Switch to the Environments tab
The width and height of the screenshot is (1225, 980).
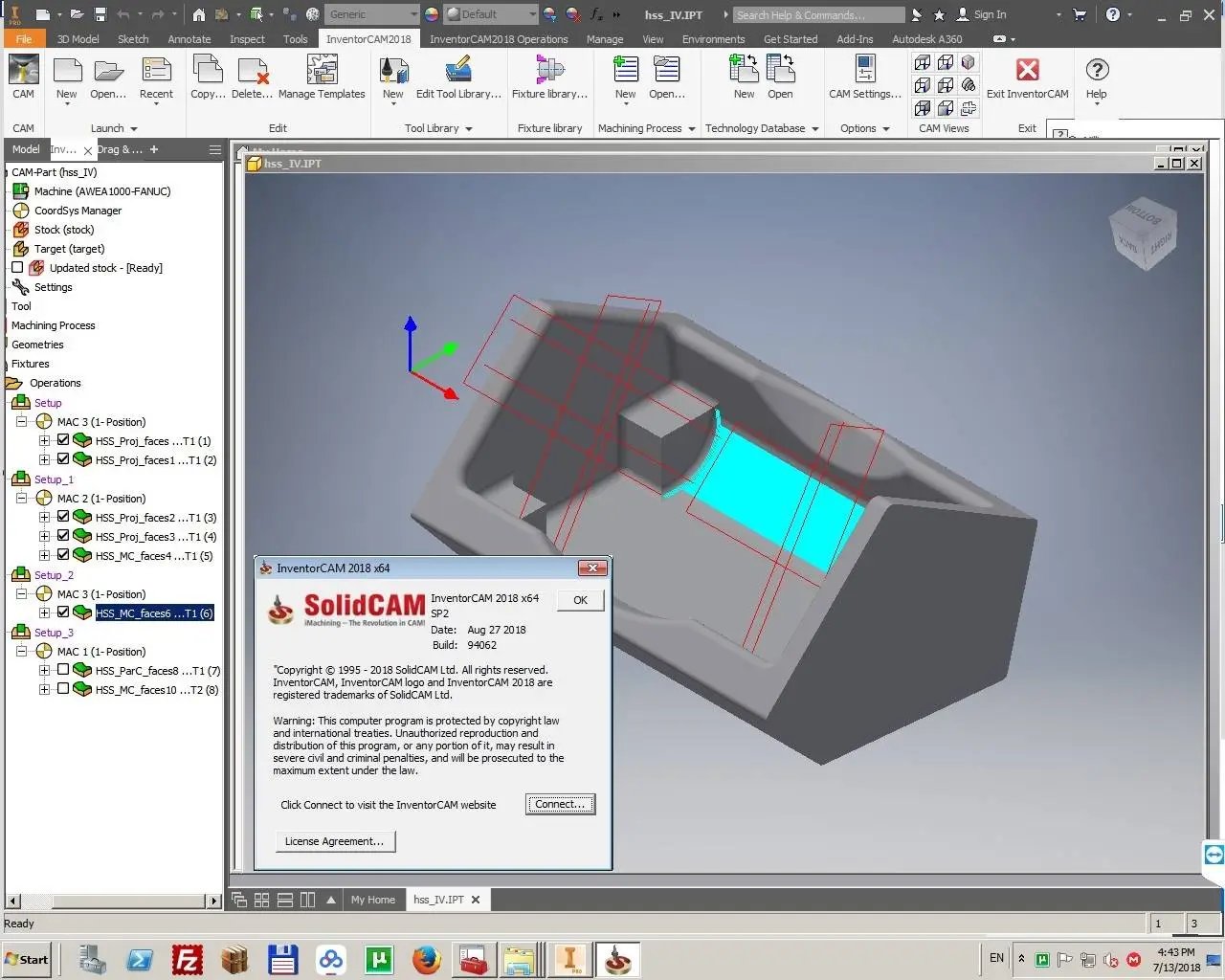click(713, 39)
